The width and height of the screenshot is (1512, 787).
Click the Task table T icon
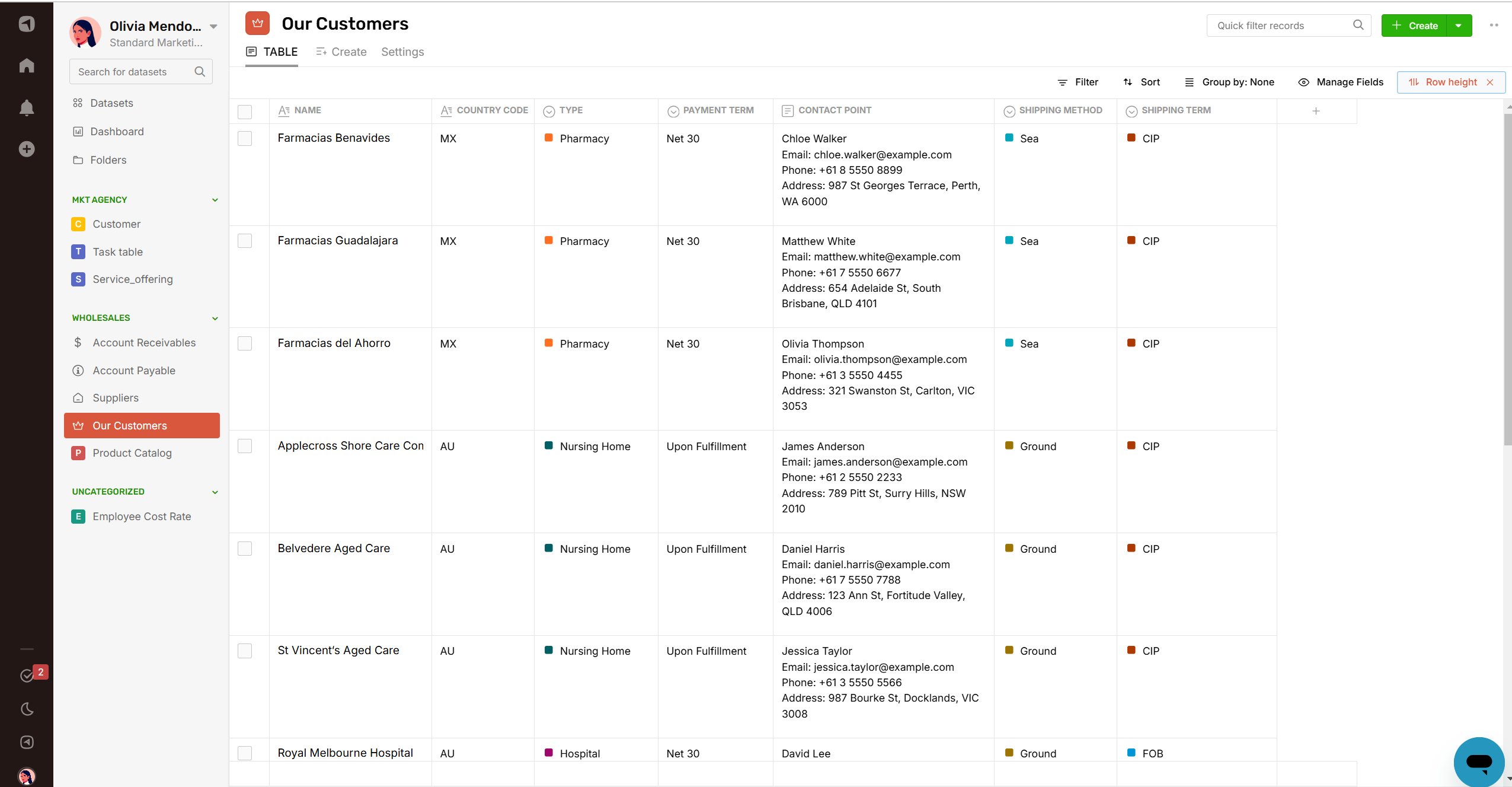click(78, 251)
